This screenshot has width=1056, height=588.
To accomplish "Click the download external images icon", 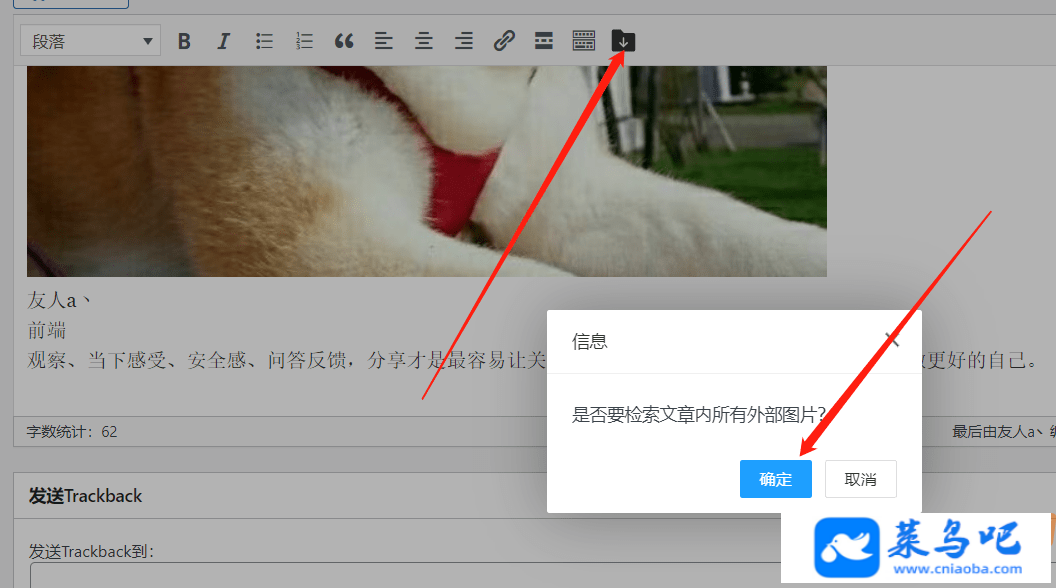I will (623, 41).
